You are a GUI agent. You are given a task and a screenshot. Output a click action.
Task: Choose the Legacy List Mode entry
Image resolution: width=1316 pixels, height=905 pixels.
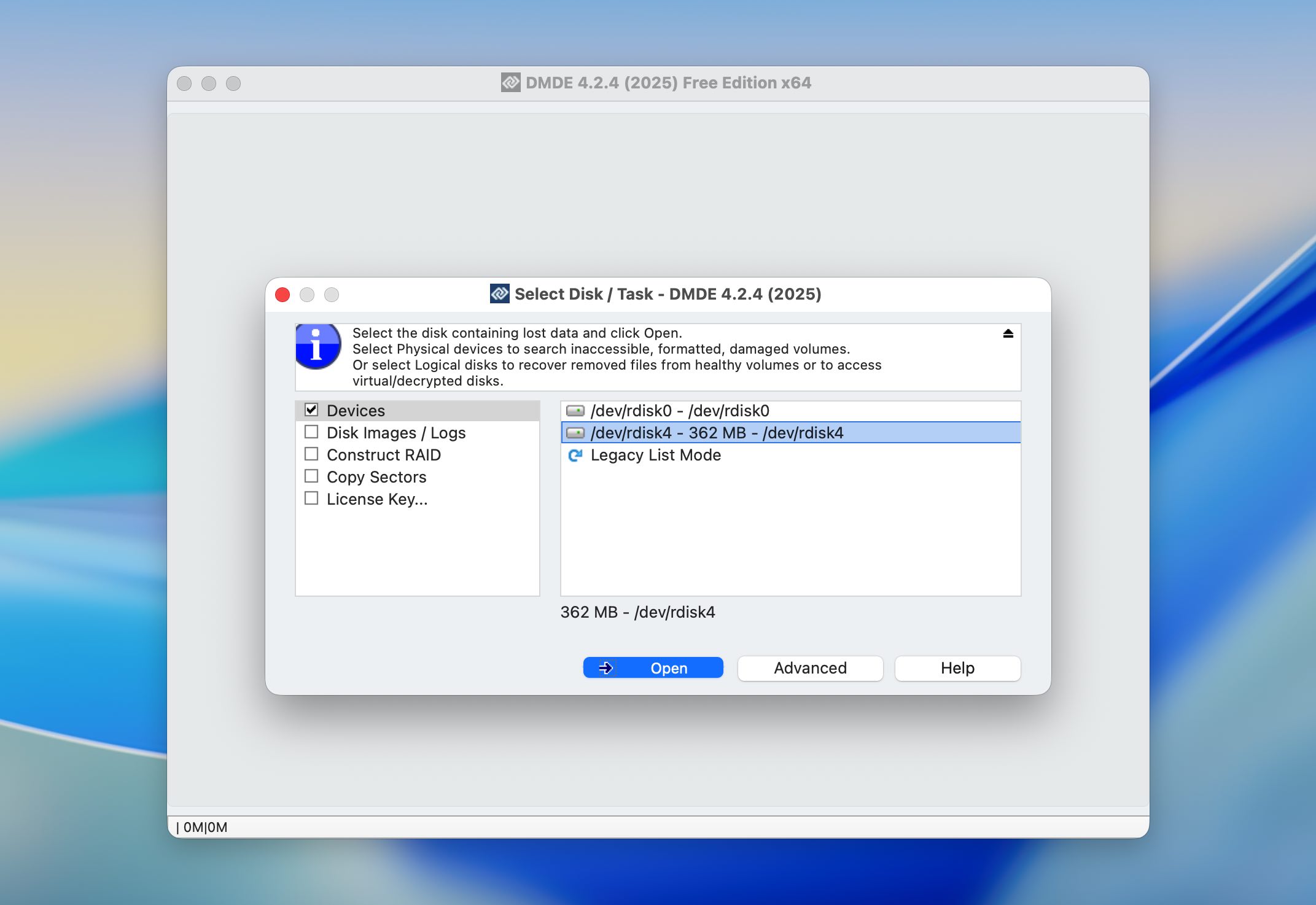(790, 455)
